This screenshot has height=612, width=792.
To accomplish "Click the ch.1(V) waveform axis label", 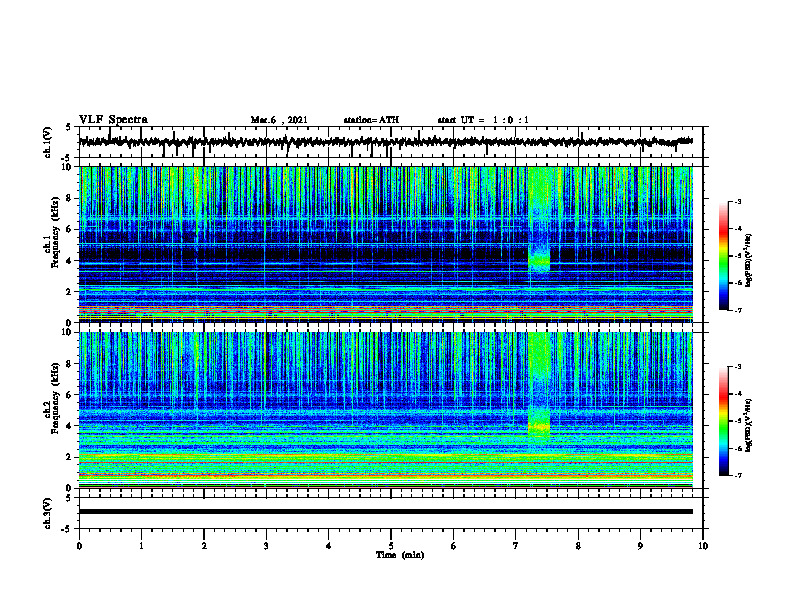I will click(x=48, y=142).
